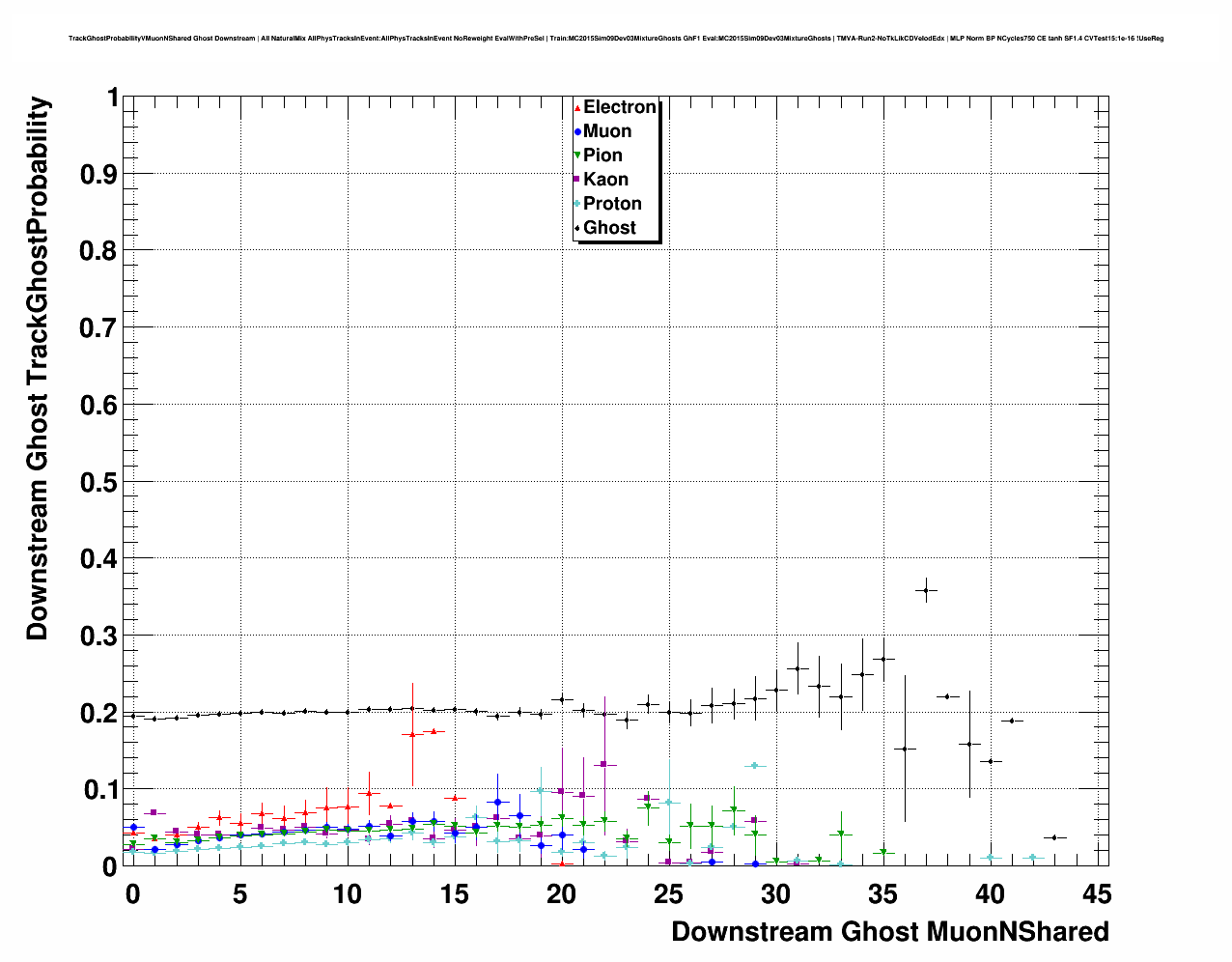Click the y-axis tick label 0.5
The width and height of the screenshot is (1232, 962).
point(99,482)
